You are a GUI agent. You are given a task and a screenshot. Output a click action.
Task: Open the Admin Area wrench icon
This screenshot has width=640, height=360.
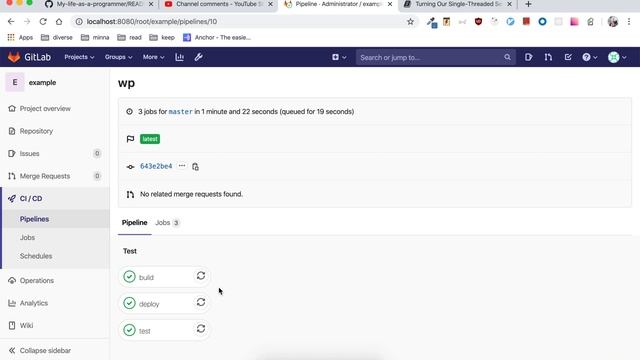tap(199, 57)
